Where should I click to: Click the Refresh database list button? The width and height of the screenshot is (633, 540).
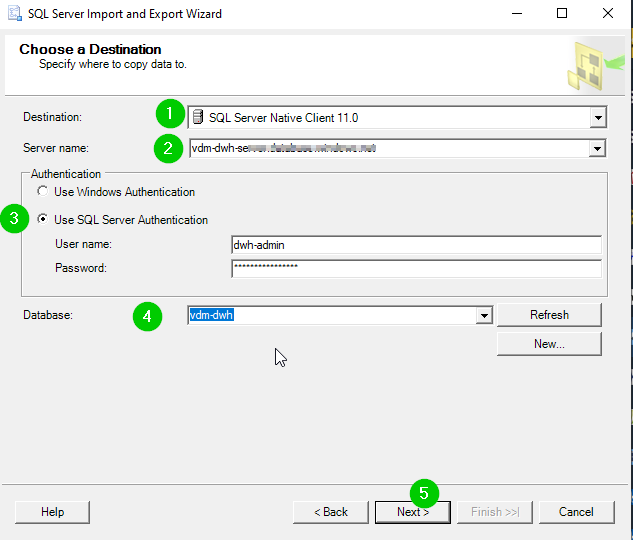coord(549,315)
